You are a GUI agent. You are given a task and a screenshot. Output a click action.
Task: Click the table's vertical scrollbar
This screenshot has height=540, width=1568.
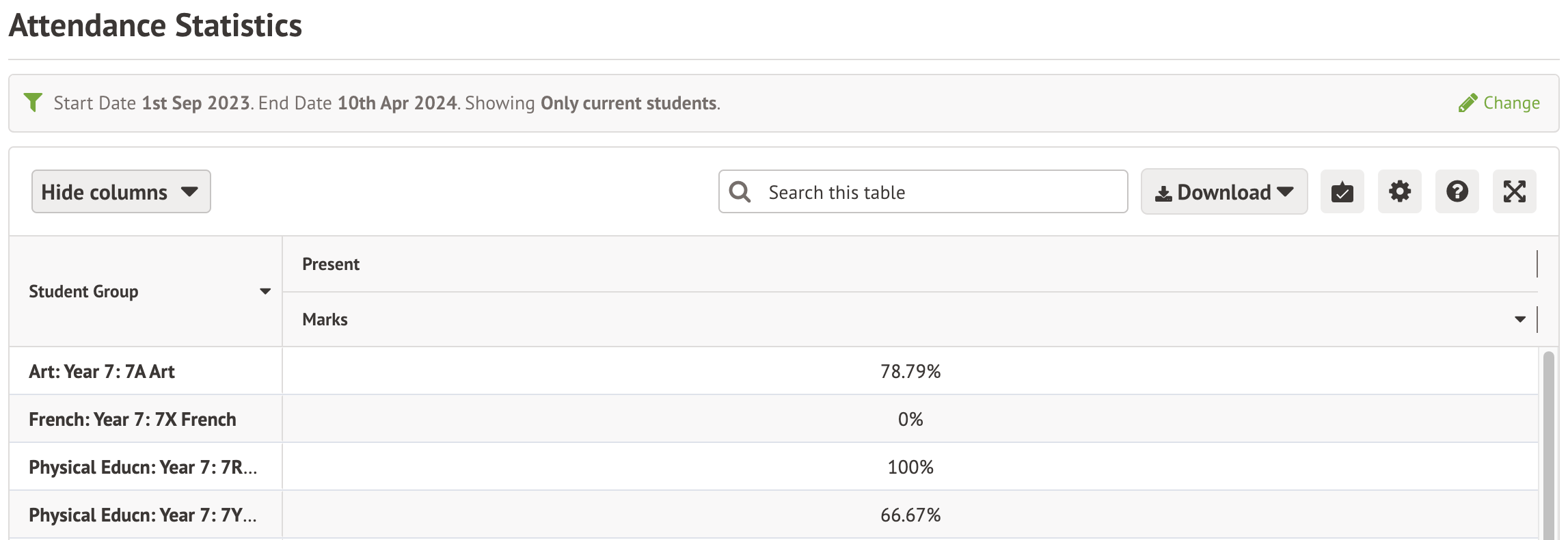[1548, 444]
